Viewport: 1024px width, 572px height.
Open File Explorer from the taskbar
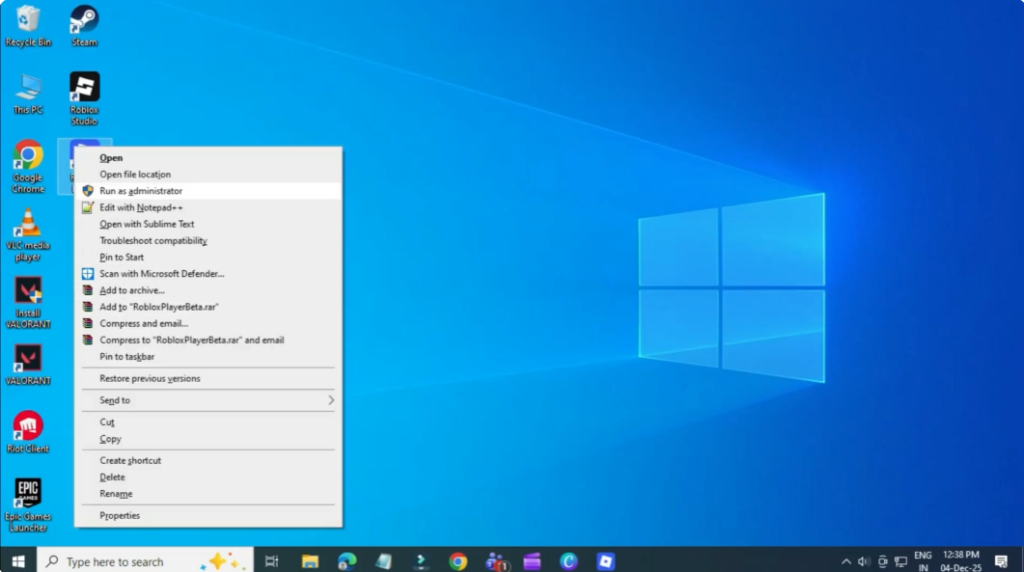(310, 561)
